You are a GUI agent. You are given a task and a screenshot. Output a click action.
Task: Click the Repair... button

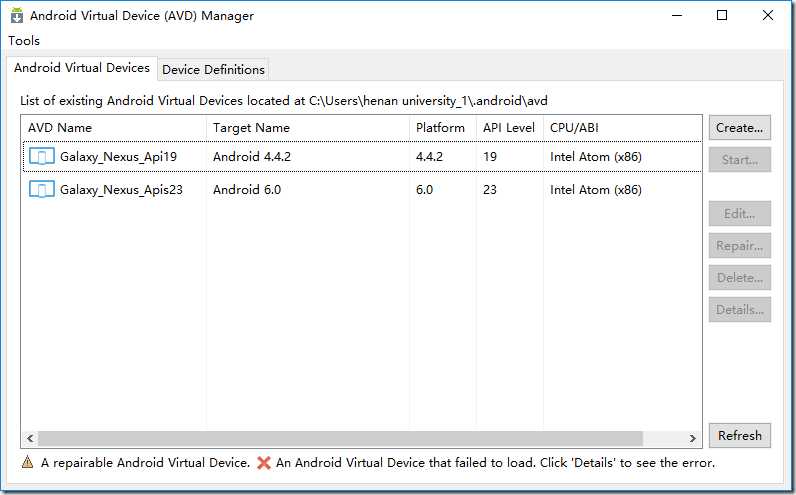[x=740, y=245]
